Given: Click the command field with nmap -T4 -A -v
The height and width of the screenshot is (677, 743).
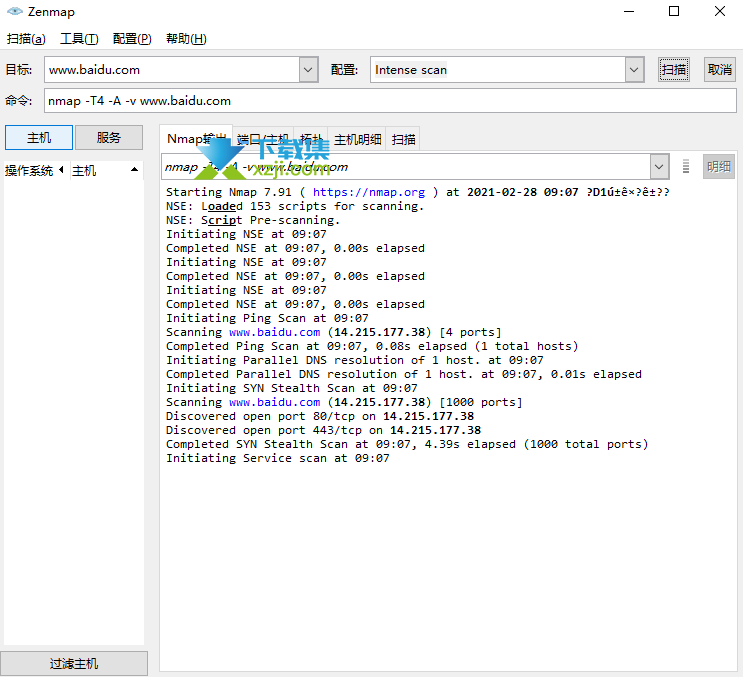Looking at the screenshot, I should (390, 100).
